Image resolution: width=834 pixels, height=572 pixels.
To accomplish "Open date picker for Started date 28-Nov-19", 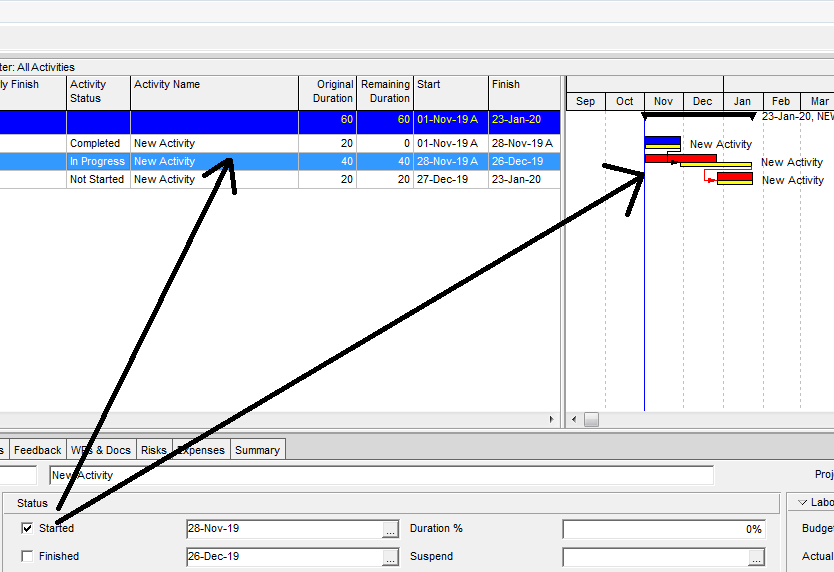I will click(x=390, y=529).
